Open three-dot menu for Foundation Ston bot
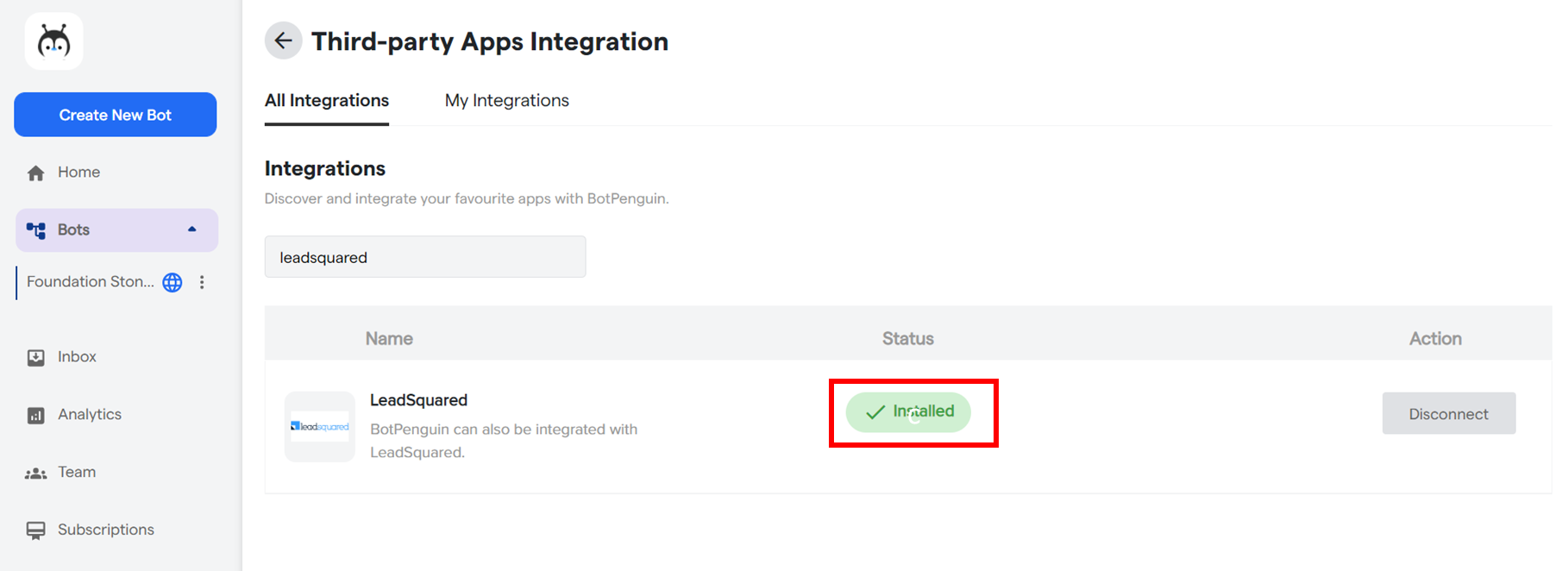 tap(202, 282)
